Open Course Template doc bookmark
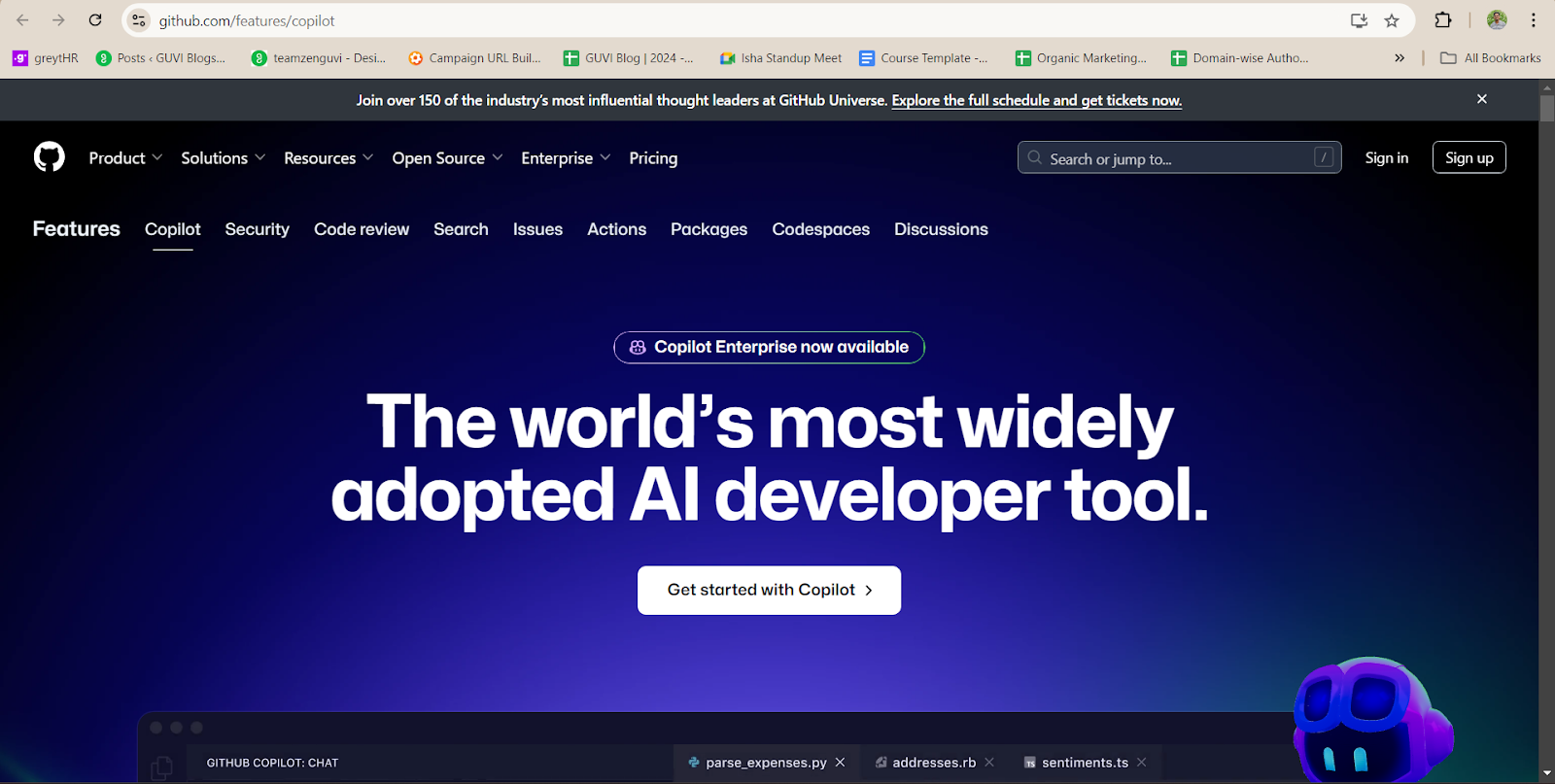This screenshot has height=784, width=1555. [x=924, y=58]
